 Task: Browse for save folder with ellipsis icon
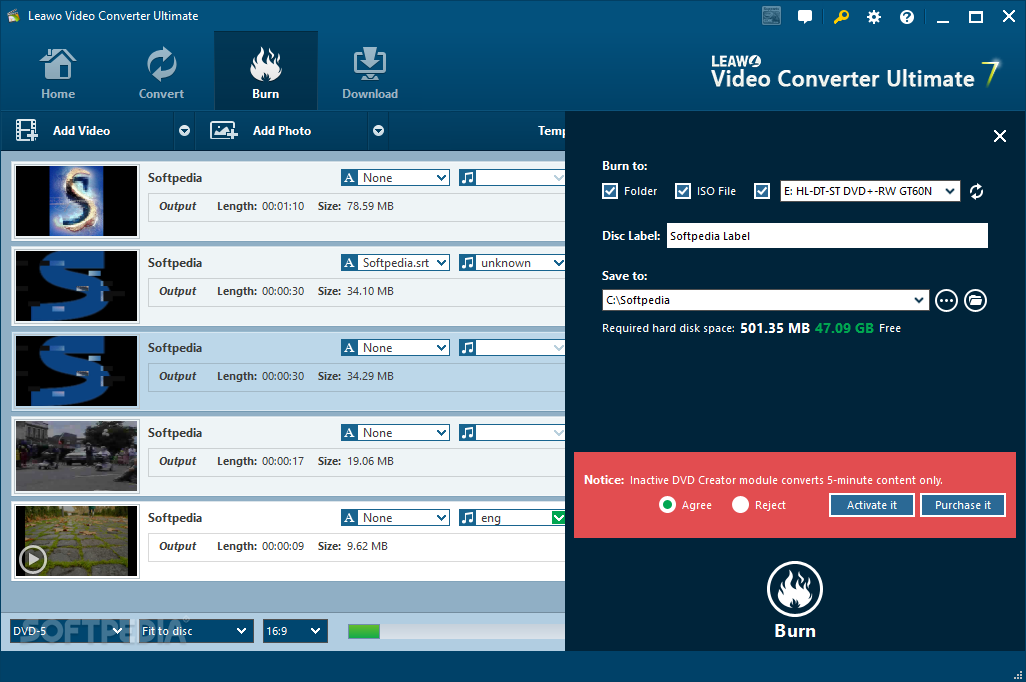[946, 300]
